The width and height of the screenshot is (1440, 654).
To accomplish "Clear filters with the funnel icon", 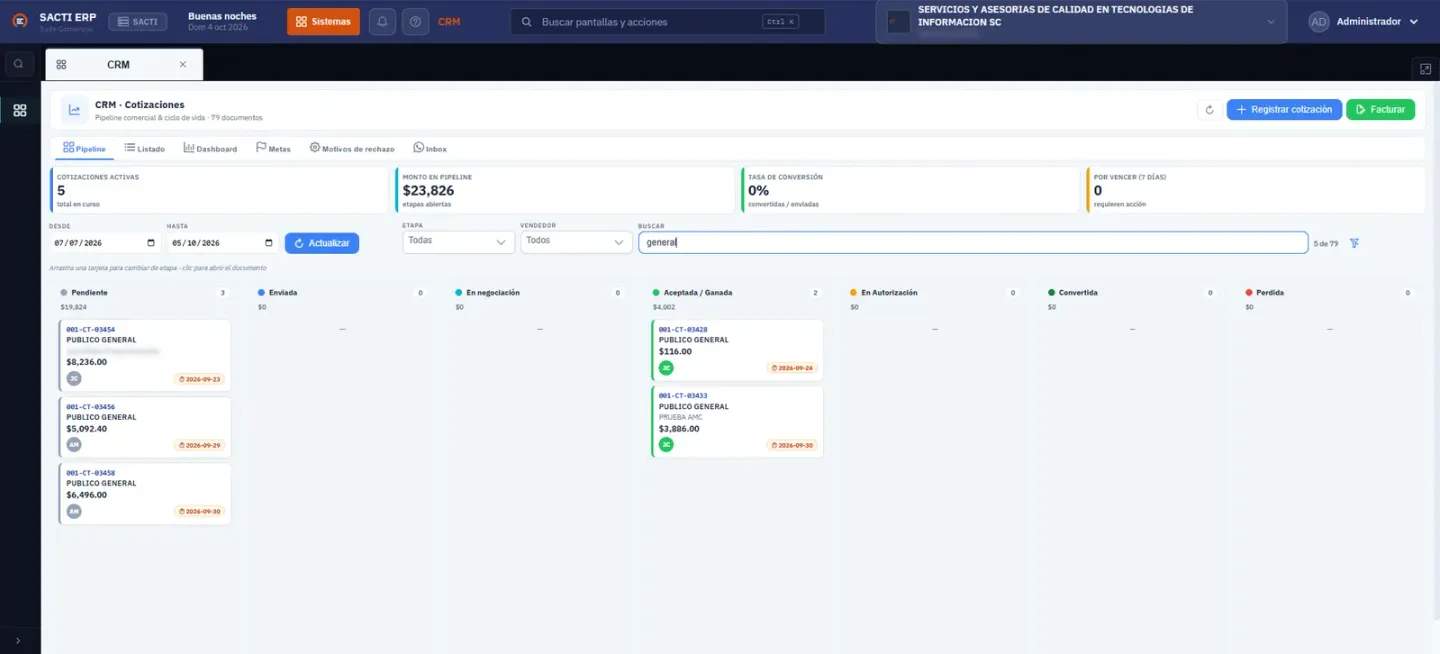I will pos(1354,243).
